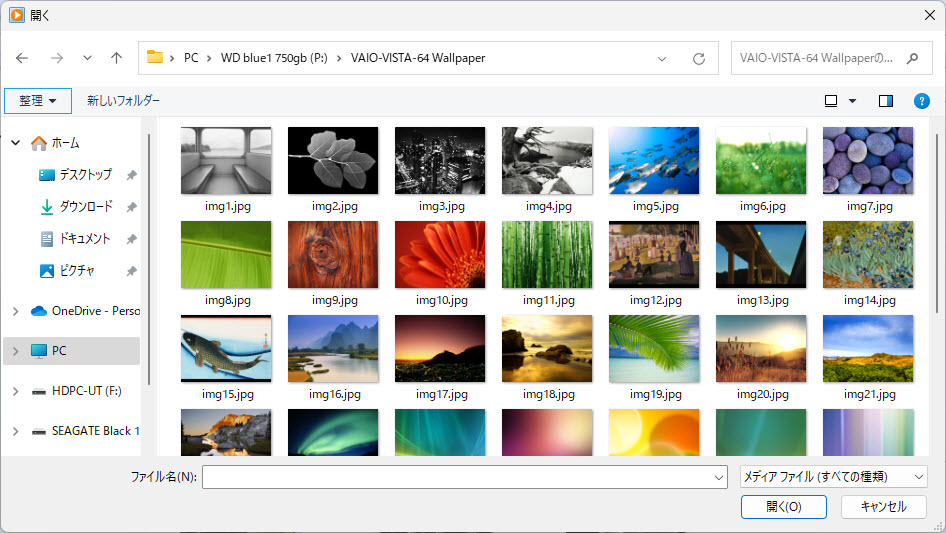This screenshot has height=533, width=946.
Task: Click the Back navigation arrow
Action: (x=22, y=58)
